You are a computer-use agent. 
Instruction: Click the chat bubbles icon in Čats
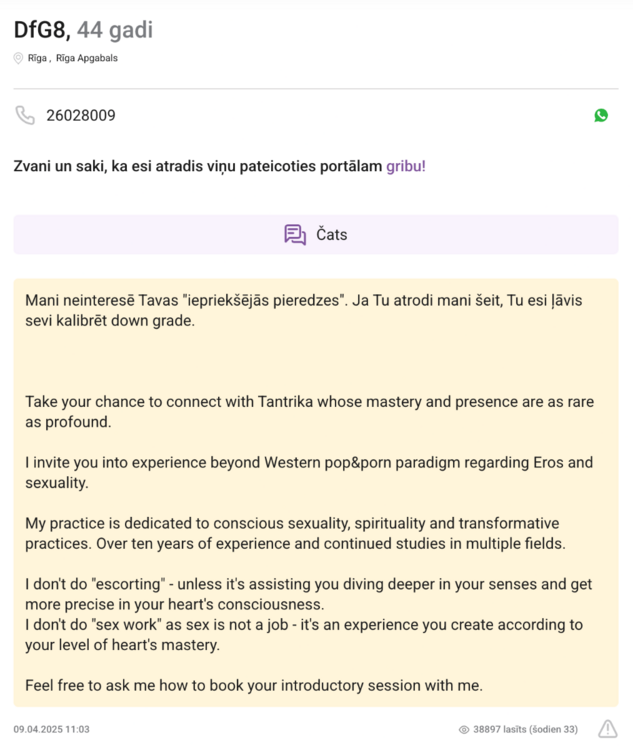tap(295, 235)
